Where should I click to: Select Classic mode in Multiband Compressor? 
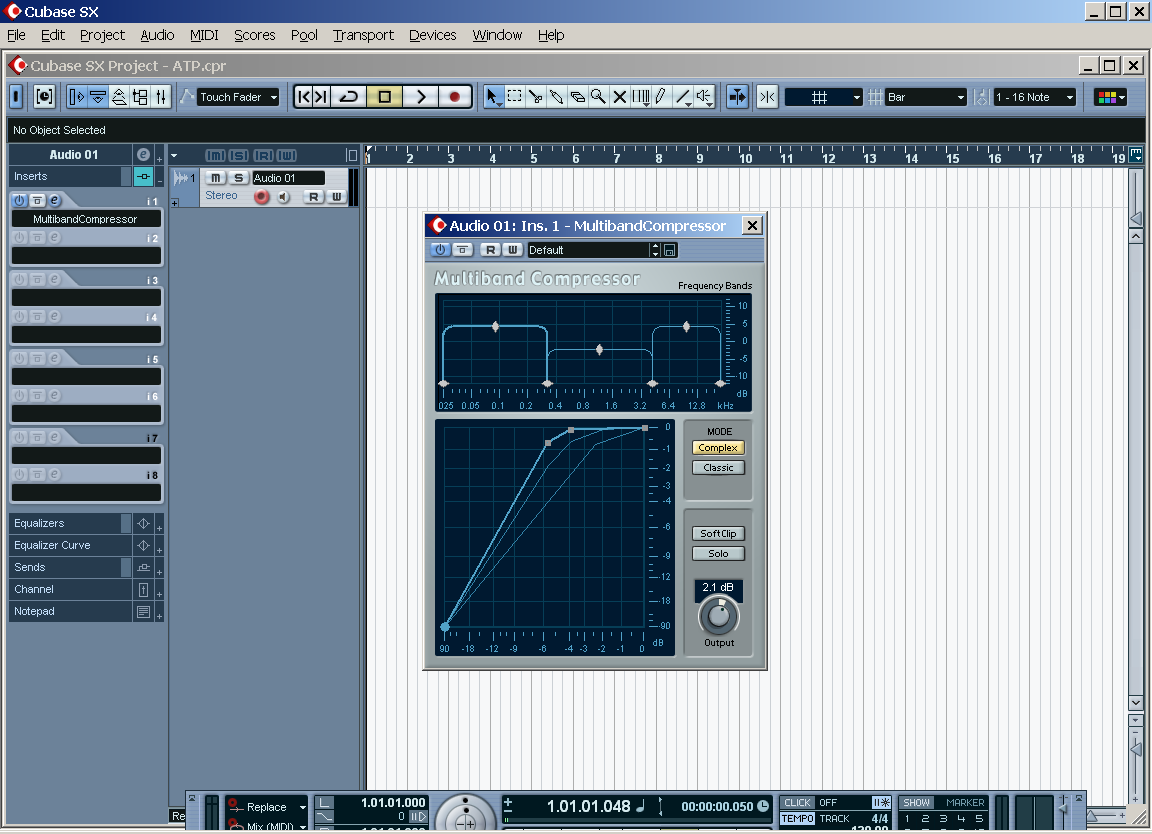[x=718, y=467]
